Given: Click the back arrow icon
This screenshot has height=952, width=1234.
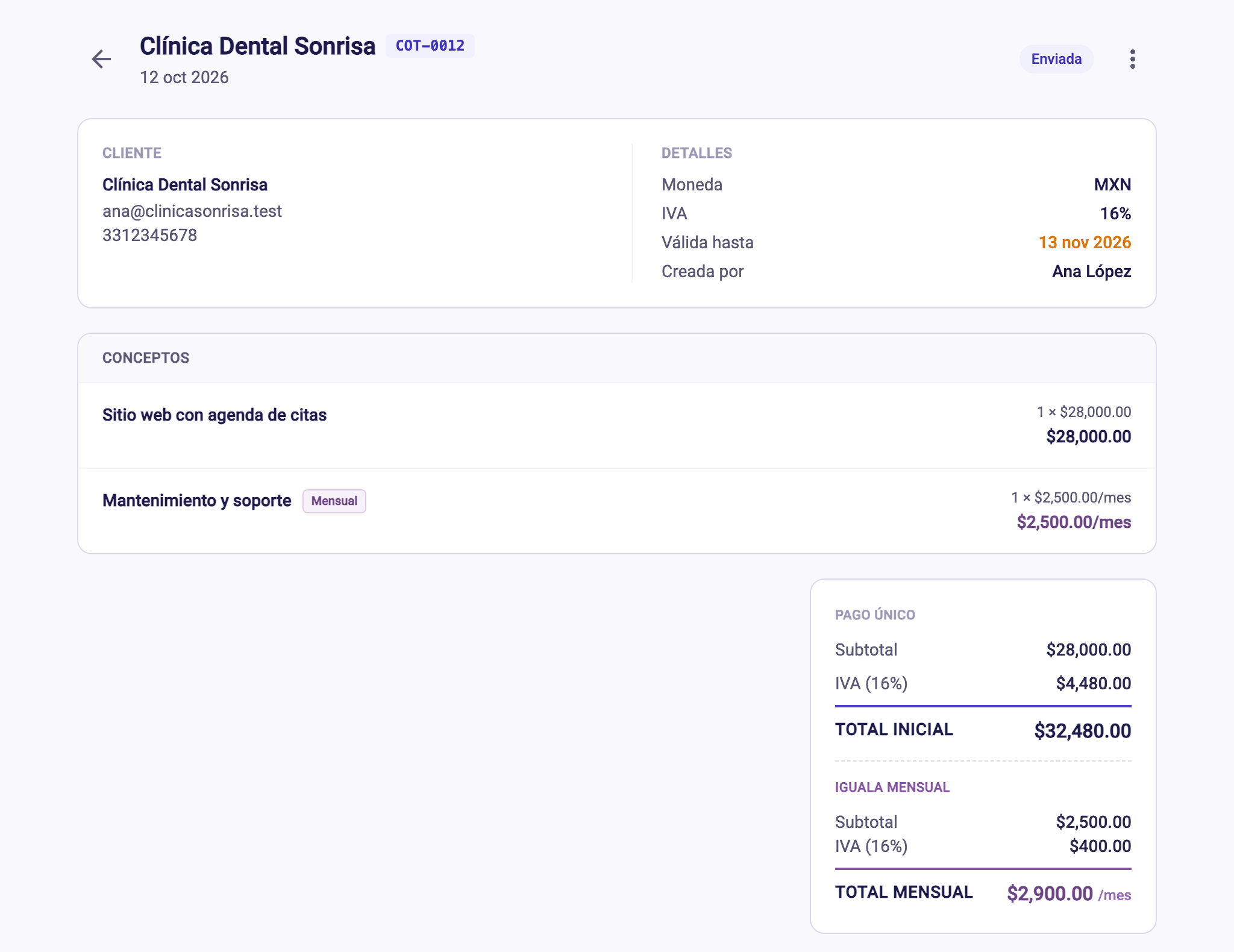Looking at the screenshot, I should (101, 59).
